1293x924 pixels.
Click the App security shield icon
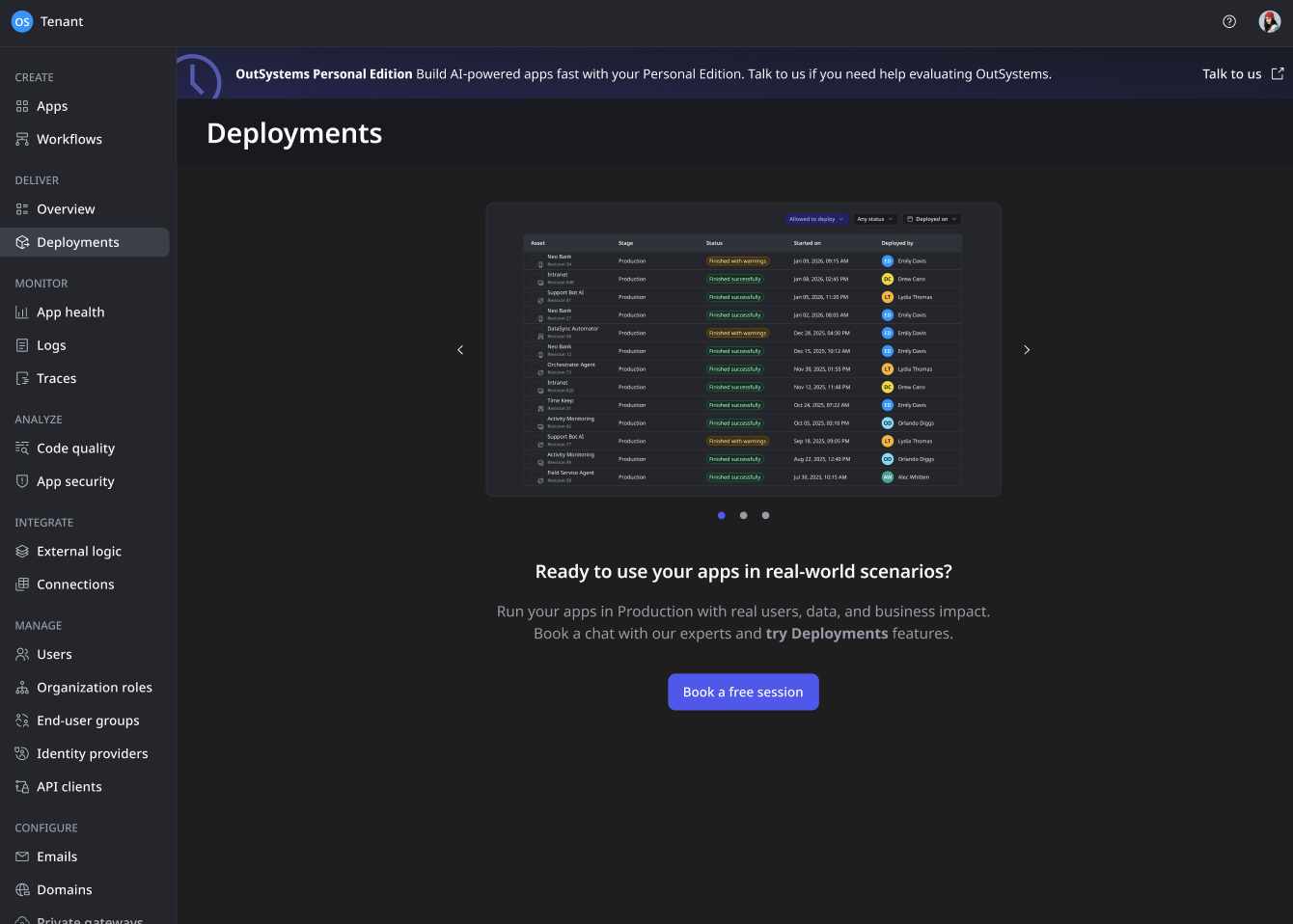[x=22, y=481]
